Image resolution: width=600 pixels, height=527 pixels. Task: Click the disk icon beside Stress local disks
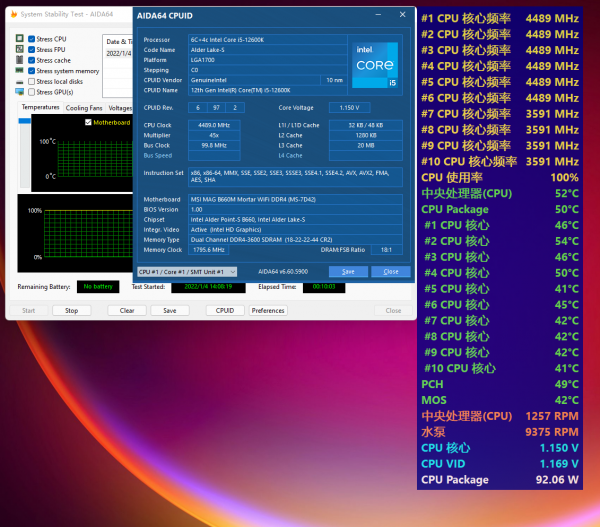pyautogui.click(x=20, y=82)
